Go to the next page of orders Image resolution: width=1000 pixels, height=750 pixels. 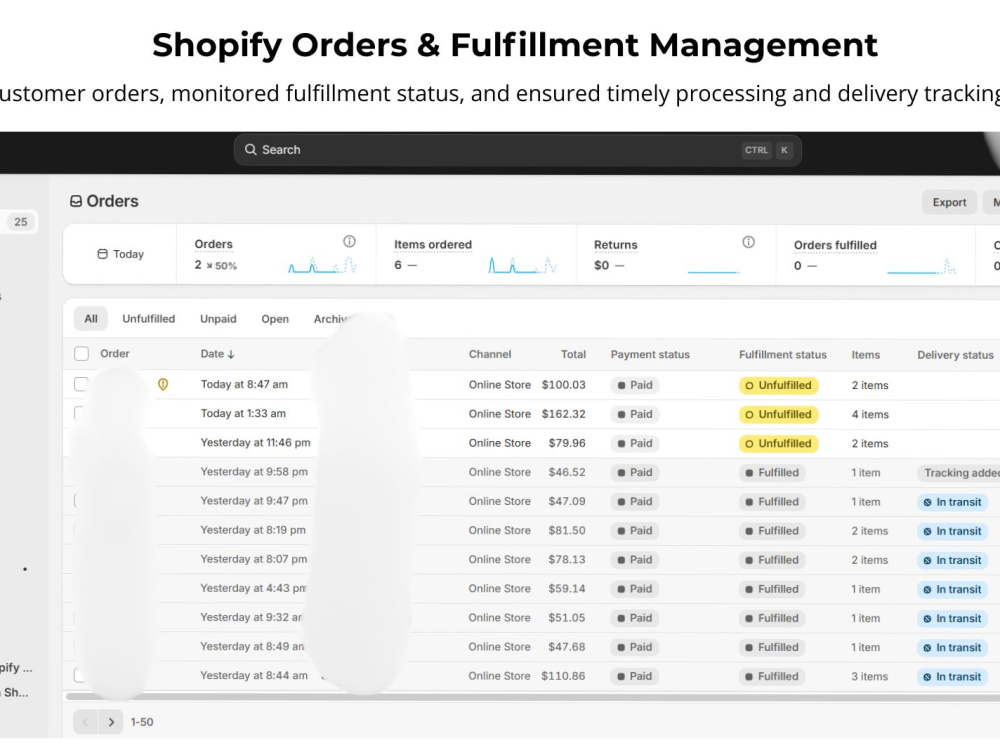click(111, 722)
